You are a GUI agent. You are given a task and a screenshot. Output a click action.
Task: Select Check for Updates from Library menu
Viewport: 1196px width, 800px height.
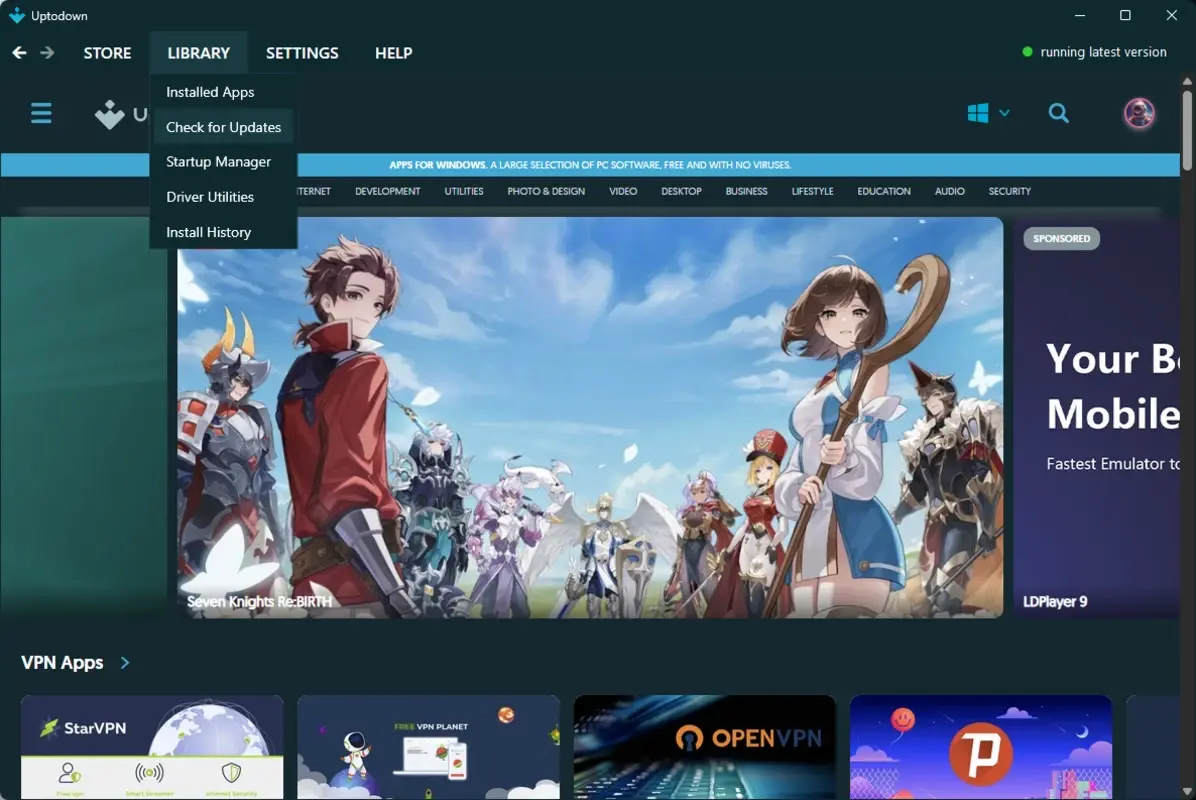(x=223, y=126)
